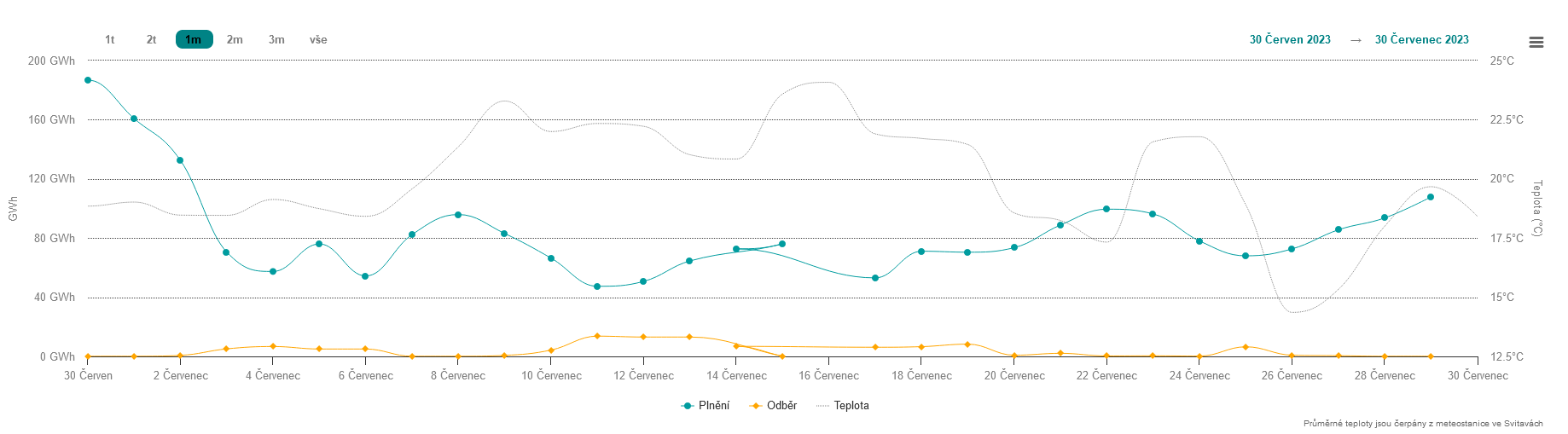This screenshot has width=1568, height=434.
Task: Select the 2t range button
Action: pos(152,40)
